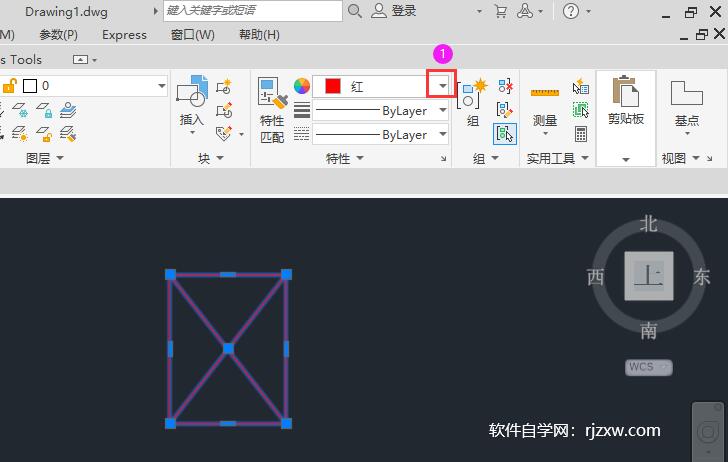Screen dimensions: 728x462
Task: Expand the 图层 panel
Action: (45, 158)
